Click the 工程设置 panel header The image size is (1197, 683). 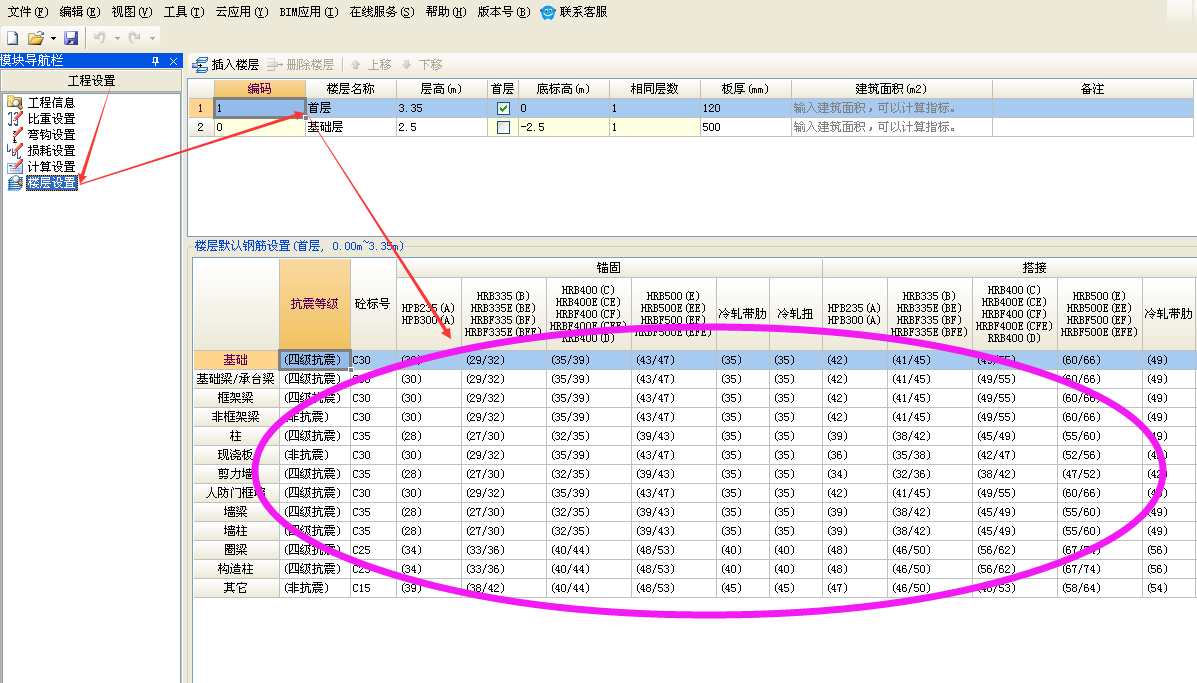click(91, 80)
